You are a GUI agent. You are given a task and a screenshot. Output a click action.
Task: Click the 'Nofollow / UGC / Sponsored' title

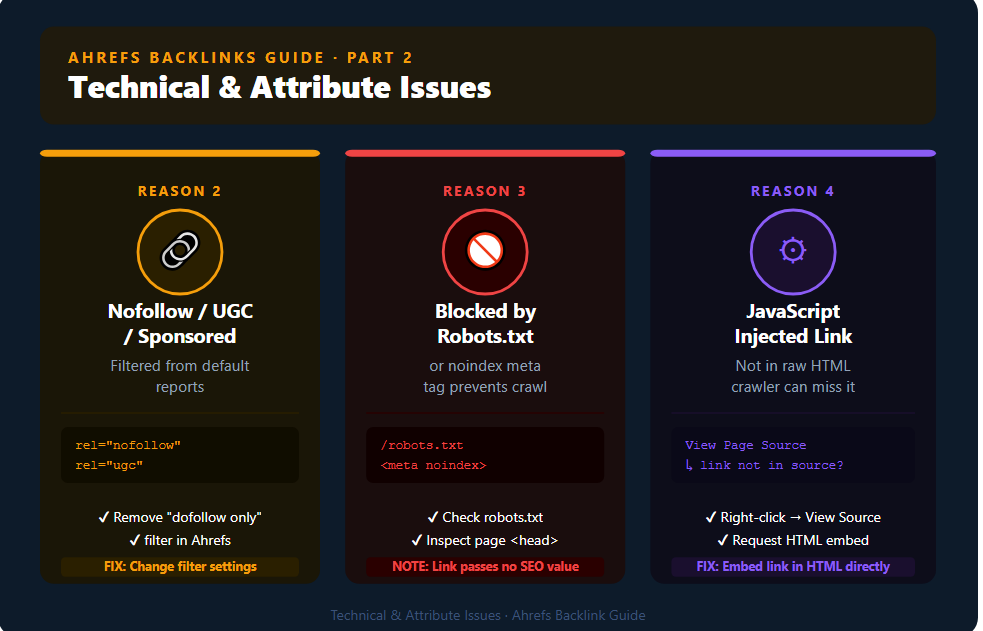pos(180,323)
